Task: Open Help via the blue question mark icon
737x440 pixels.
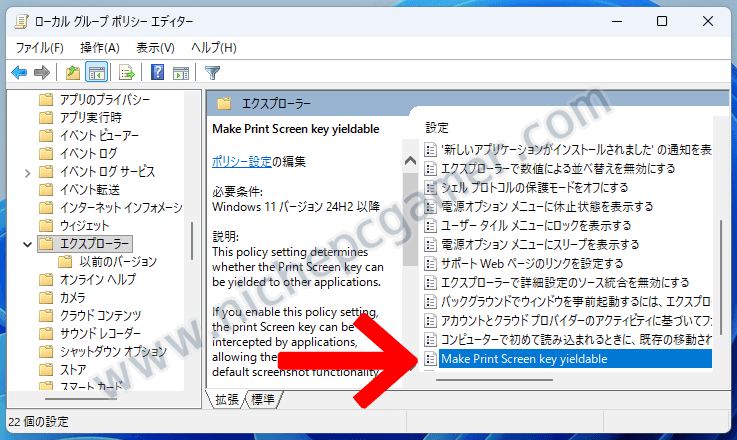Action: 157,72
